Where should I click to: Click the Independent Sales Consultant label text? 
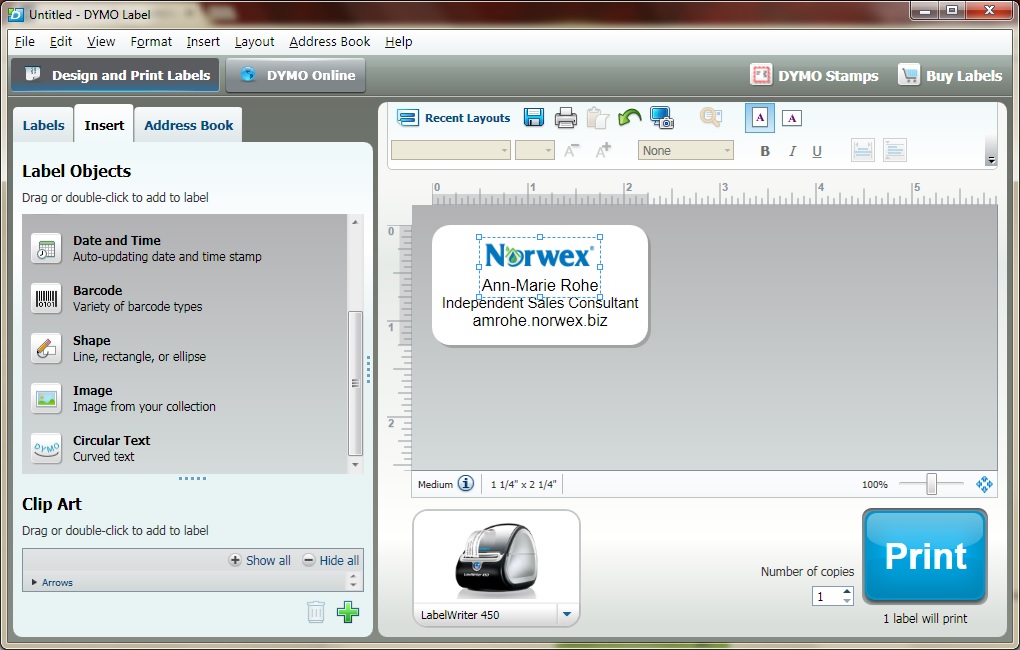(x=540, y=303)
